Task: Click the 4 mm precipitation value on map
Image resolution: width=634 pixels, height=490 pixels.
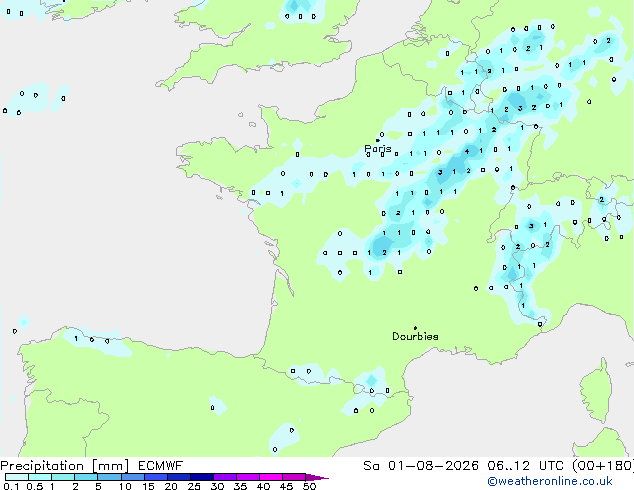Action: [467, 152]
